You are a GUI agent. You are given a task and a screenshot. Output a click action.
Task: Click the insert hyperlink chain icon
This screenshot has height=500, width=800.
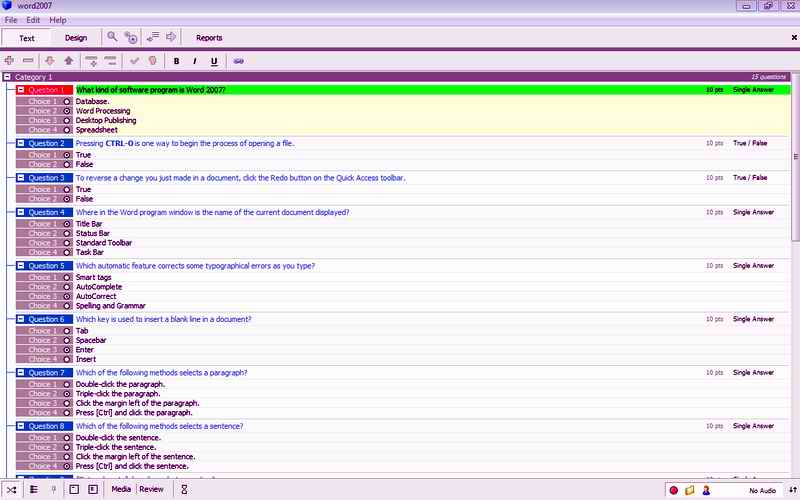point(238,61)
